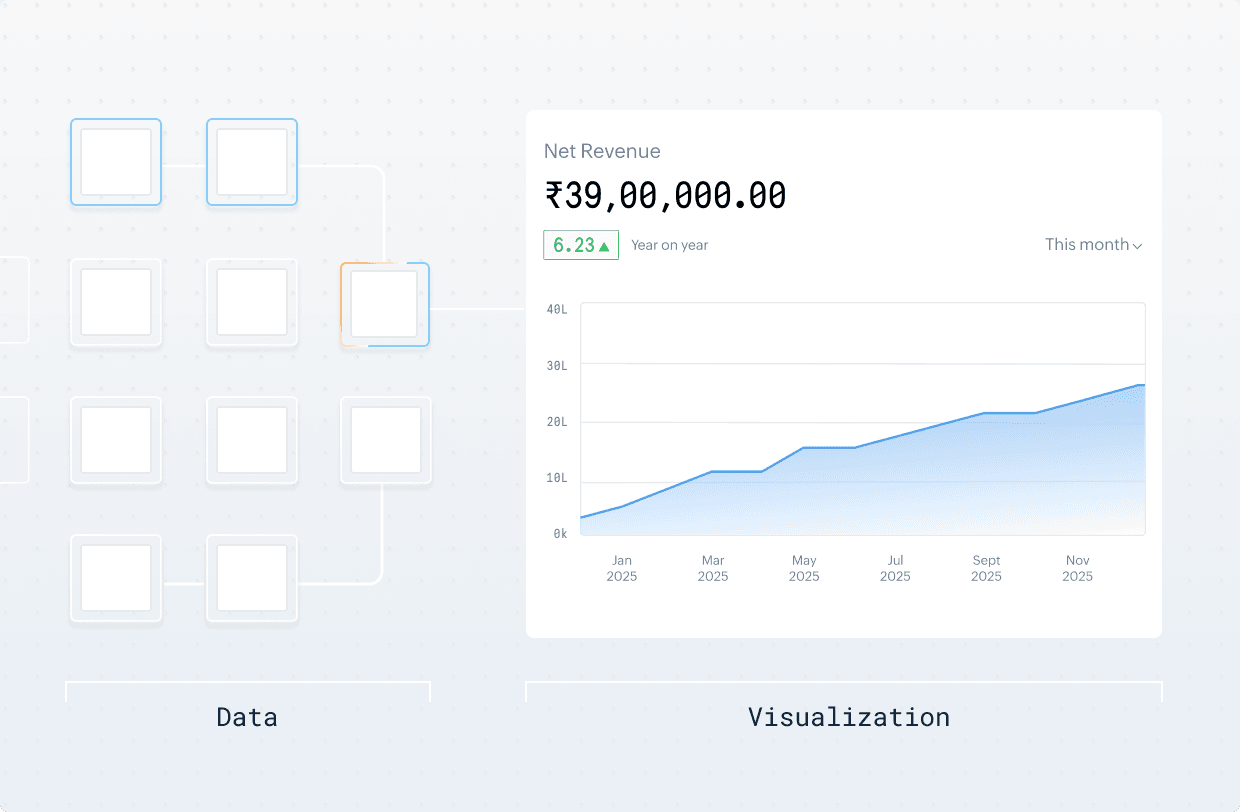This screenshot has width=1240, height=812.
Task: Select the Visualization section label
Action: (x=848, y=717)
